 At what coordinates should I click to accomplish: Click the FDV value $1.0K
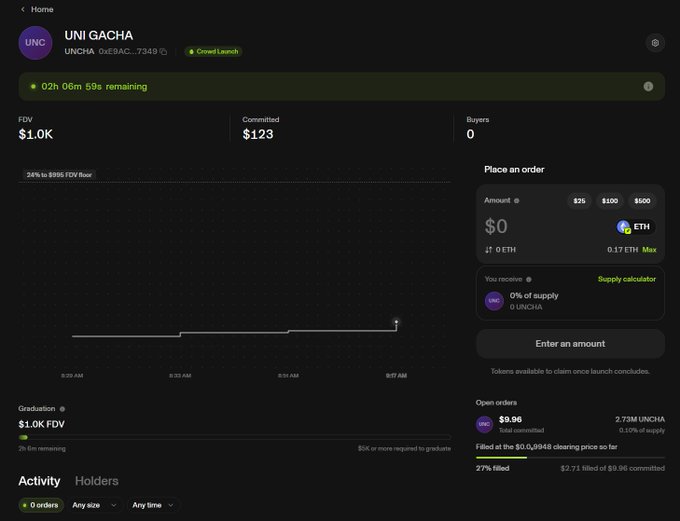36,134
